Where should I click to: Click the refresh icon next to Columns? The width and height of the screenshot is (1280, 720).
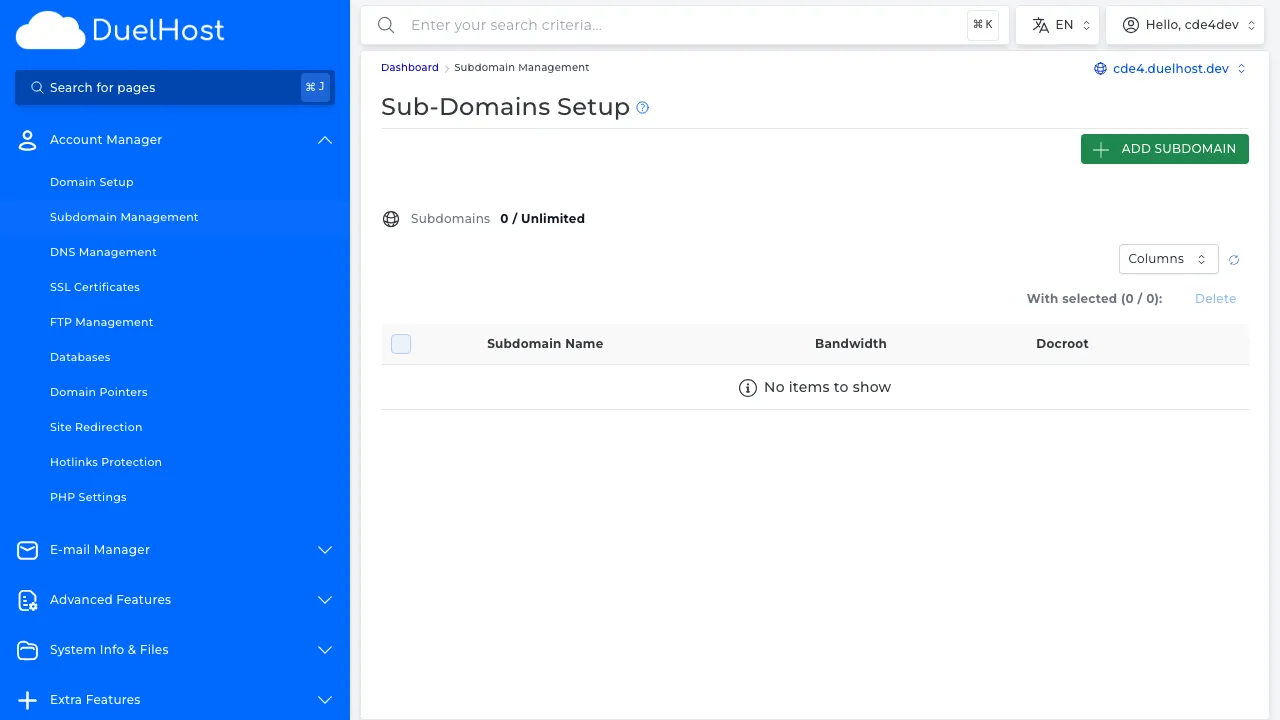click(x=1233, y=259)
